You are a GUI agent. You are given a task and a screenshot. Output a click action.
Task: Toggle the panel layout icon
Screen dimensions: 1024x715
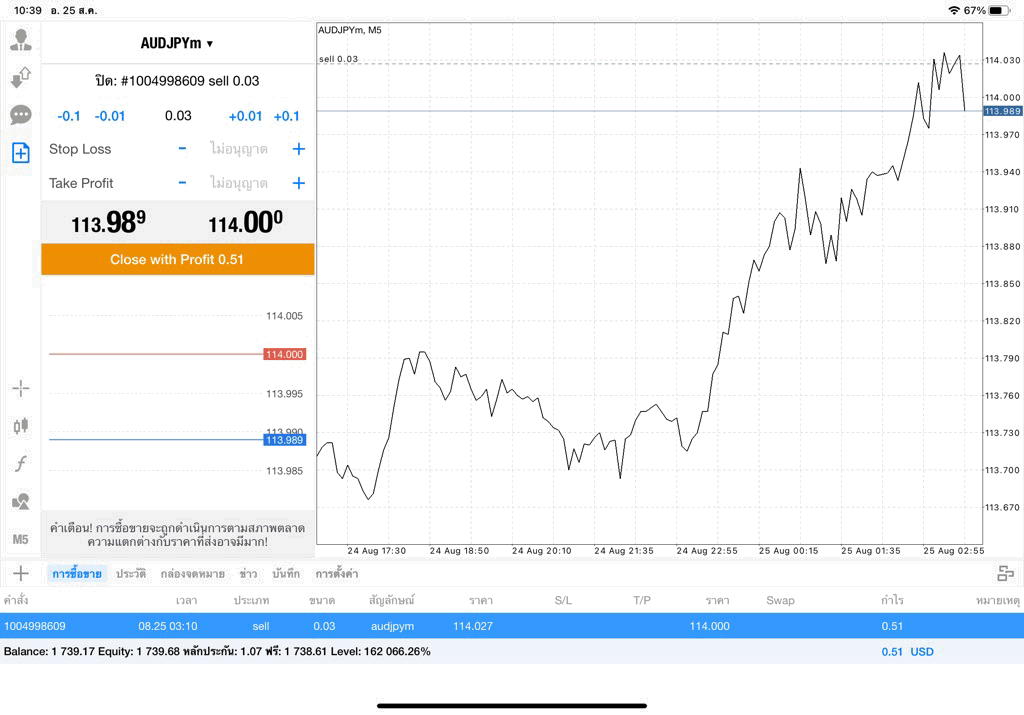1005,573
